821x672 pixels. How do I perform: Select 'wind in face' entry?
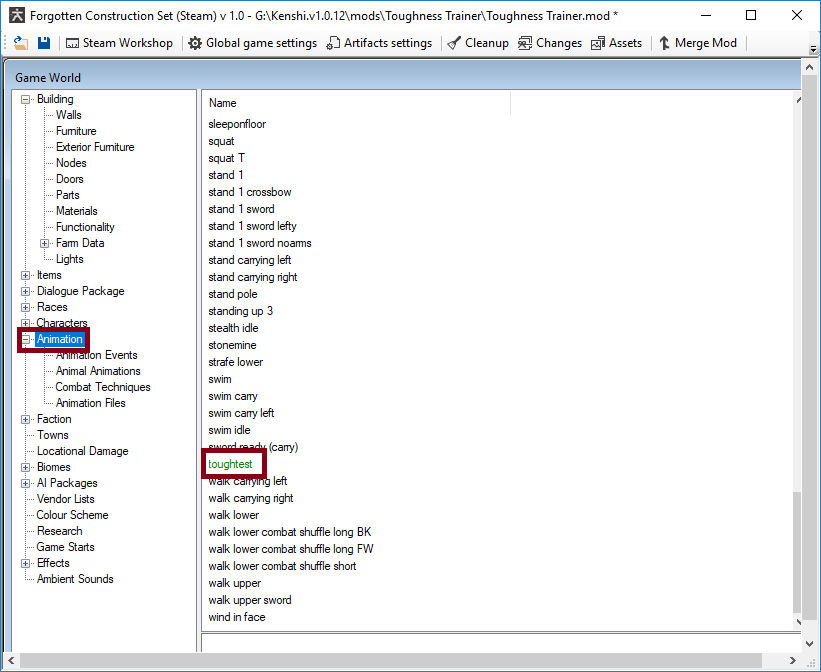coord(237,617)
